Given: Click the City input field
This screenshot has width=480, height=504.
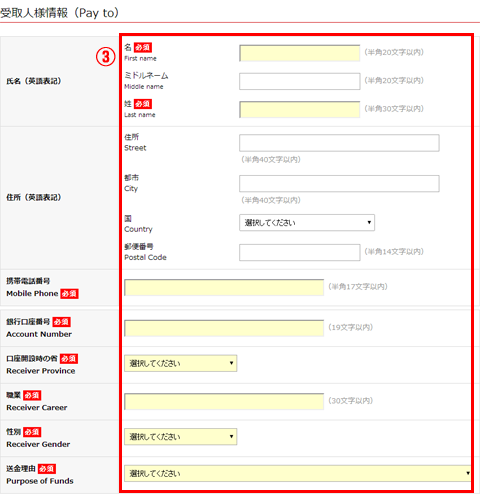Looking at the screenshot, I should pyautogui.click(x=339, y=184).
